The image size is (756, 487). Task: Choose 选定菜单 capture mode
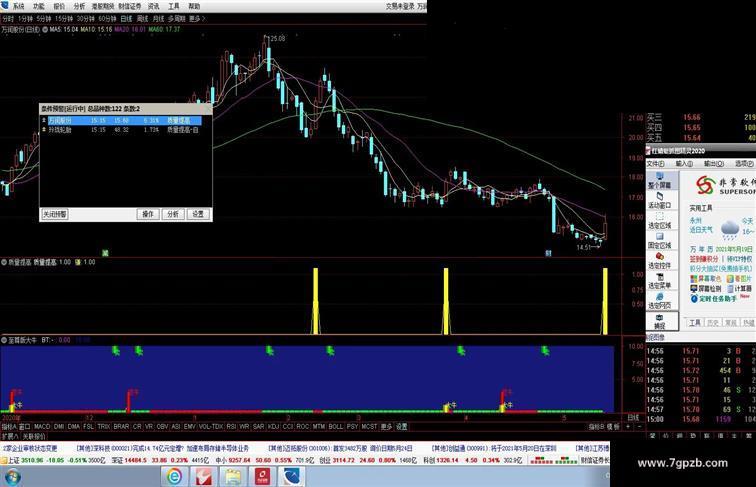(x=660, y=281)
